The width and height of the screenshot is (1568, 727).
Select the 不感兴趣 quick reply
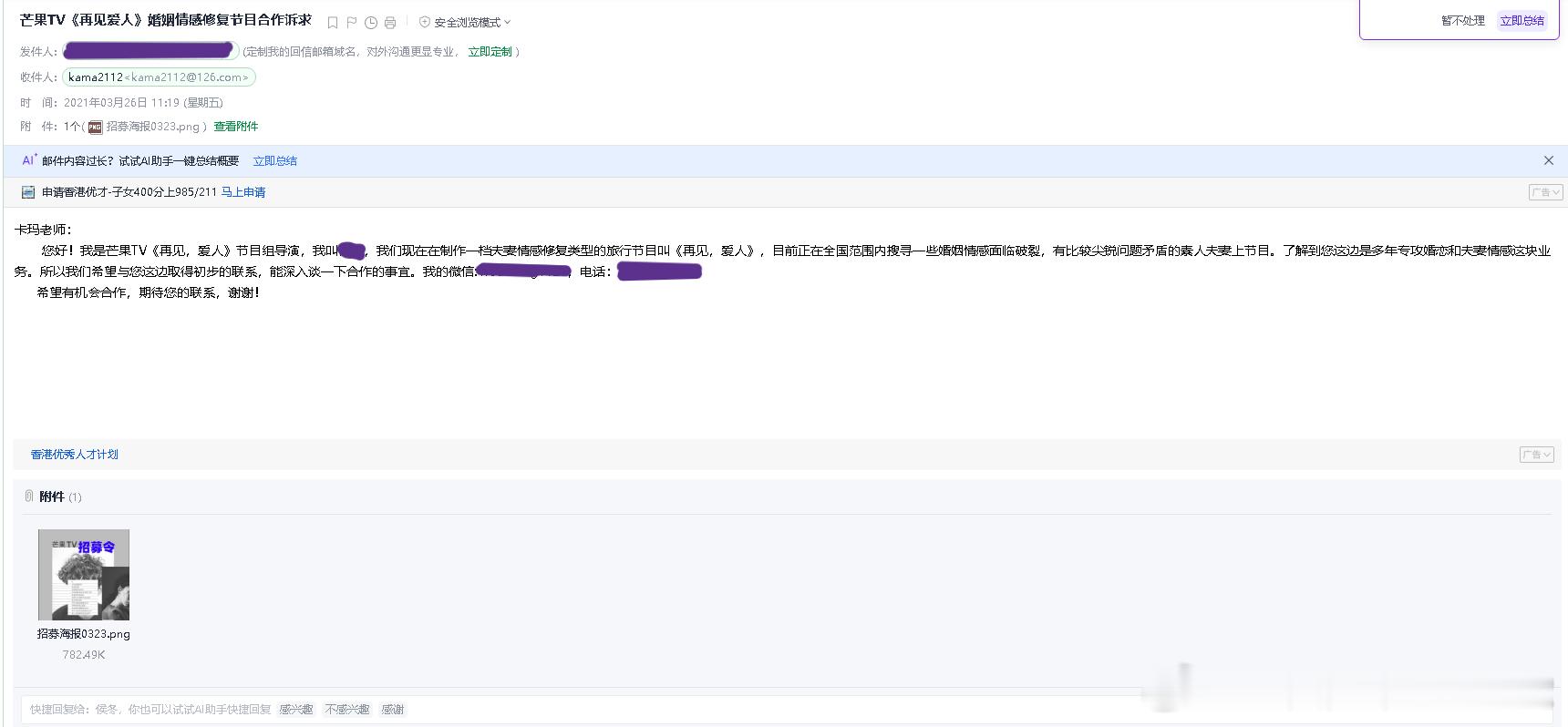tap(347, 710)
